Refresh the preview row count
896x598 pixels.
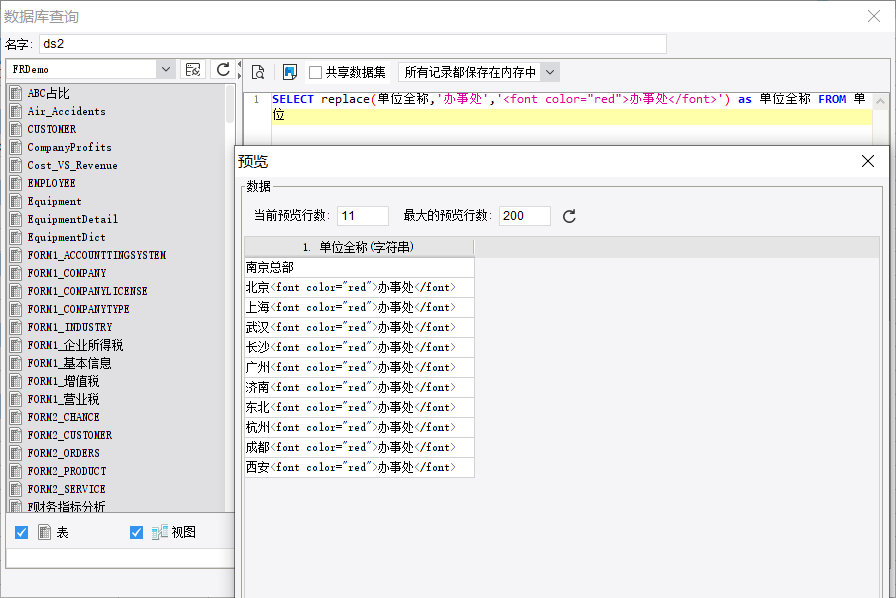point(569,216)
